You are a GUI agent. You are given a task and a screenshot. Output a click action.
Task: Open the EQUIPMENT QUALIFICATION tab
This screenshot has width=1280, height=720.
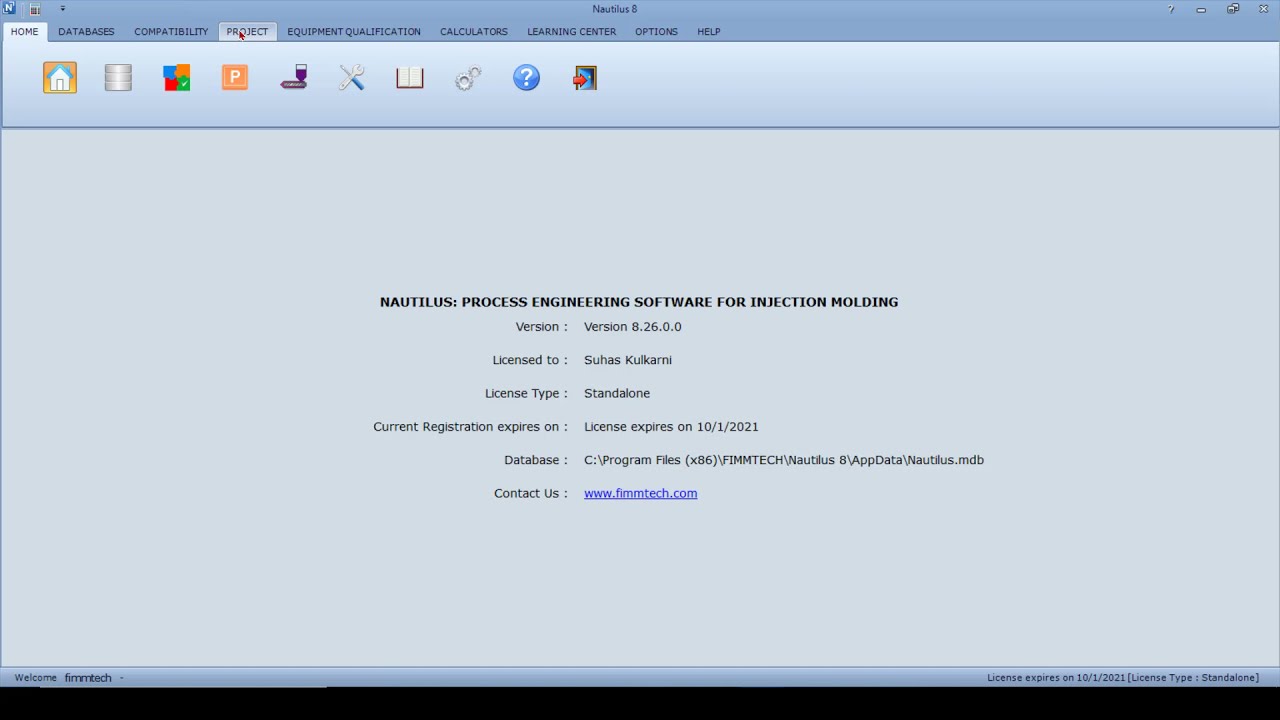[354, 31]
